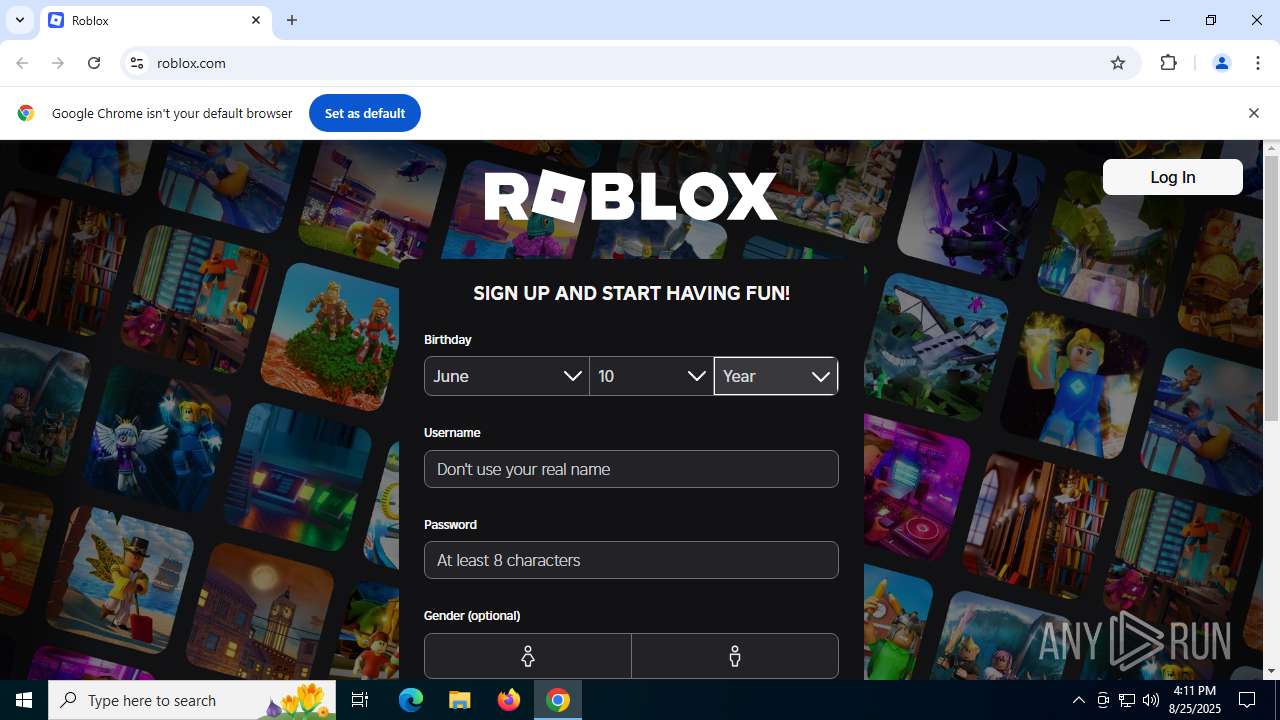This screenshot has height=720, width=1280.
Task: Open Chrome's three-dot menu
Action: (x=1258, y=63)
